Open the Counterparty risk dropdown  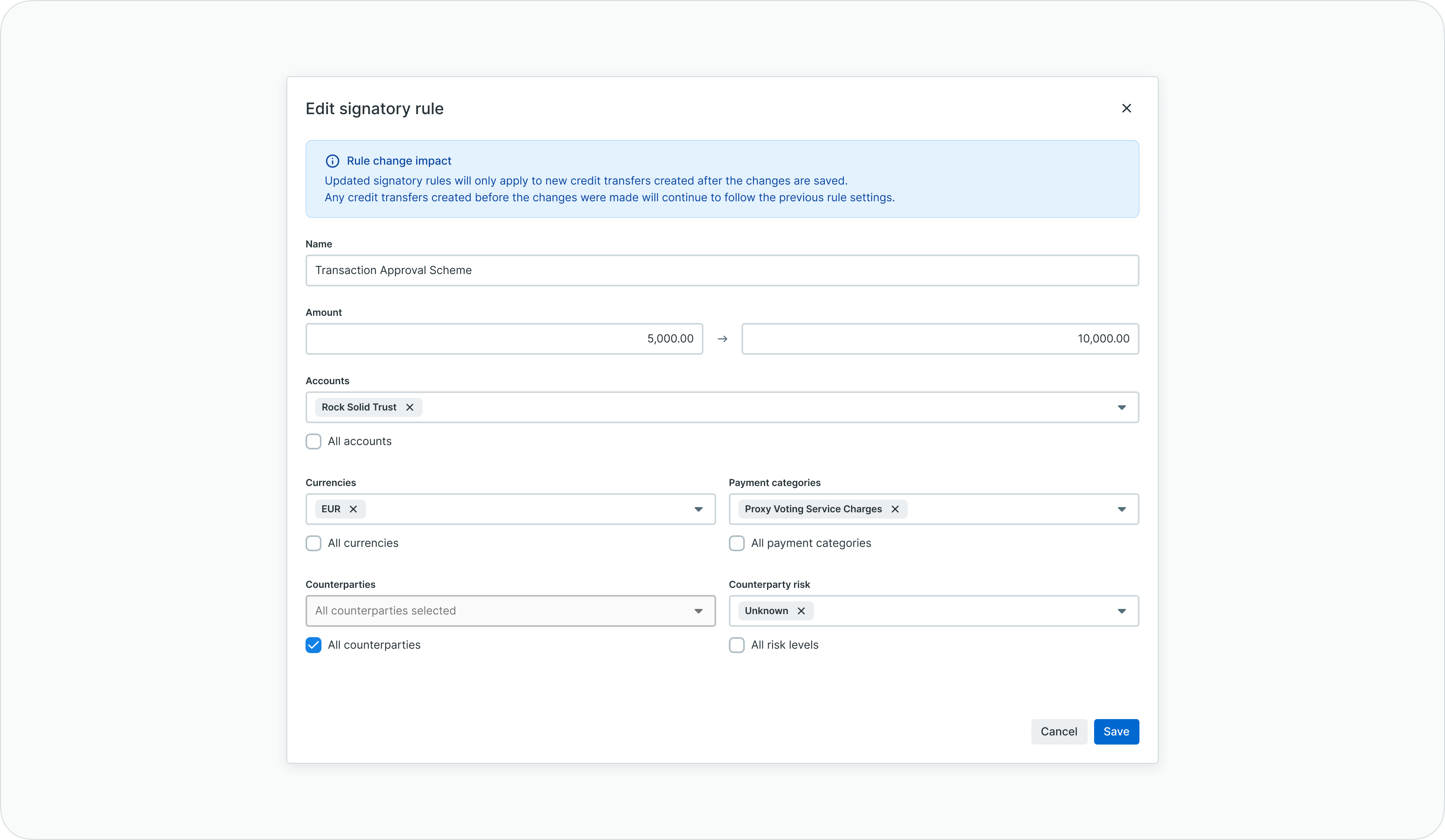coord(1122,611)
